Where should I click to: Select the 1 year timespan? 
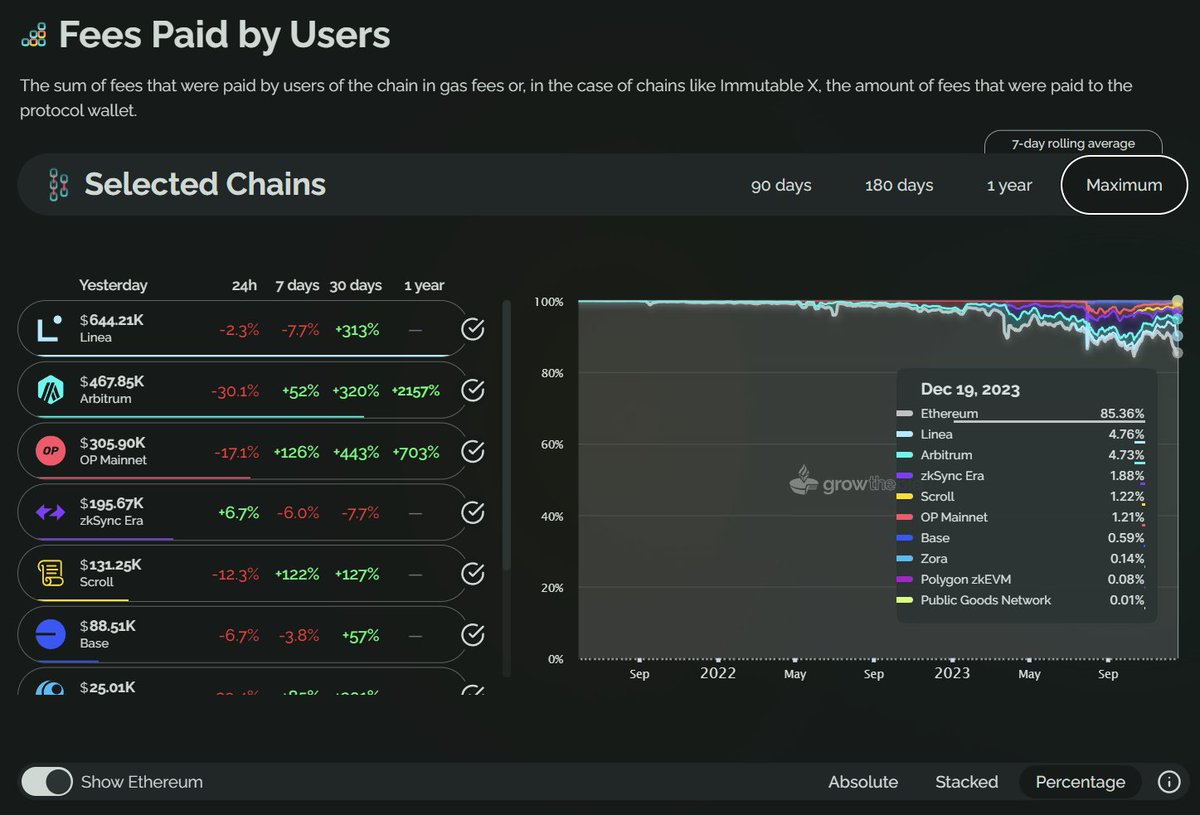[1009, 185]
